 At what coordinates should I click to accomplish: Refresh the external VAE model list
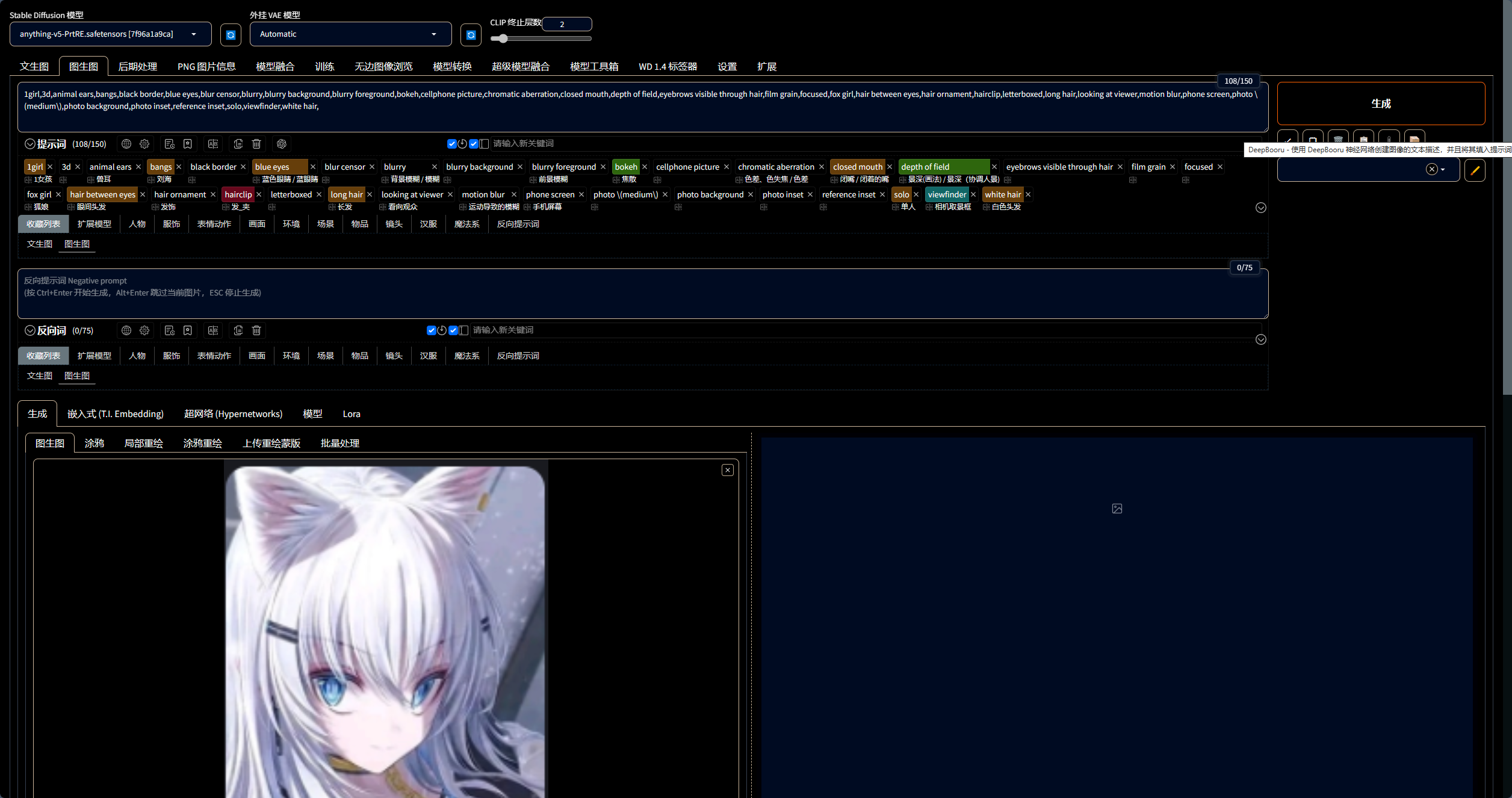coord(471,35)
